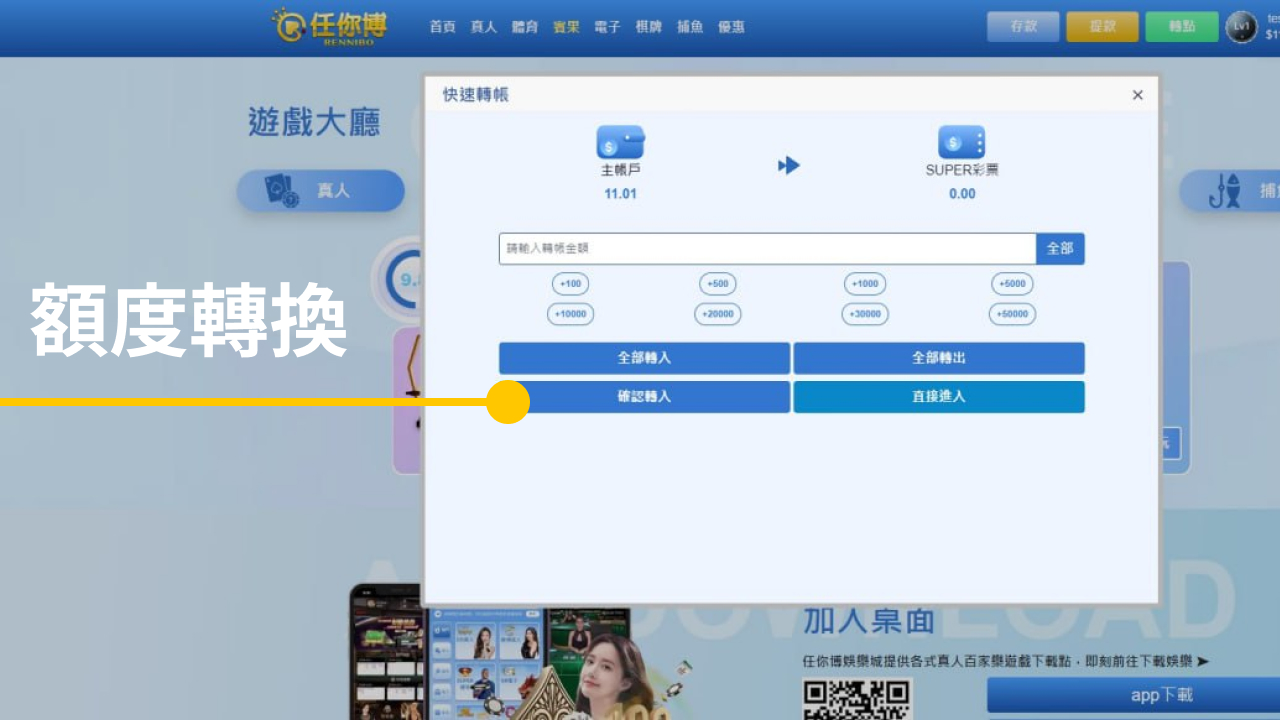Click the Lv1 user avatar icon
This screenshot has height=720, width=1280.
pyautogui.click(x=1241, y=27)
